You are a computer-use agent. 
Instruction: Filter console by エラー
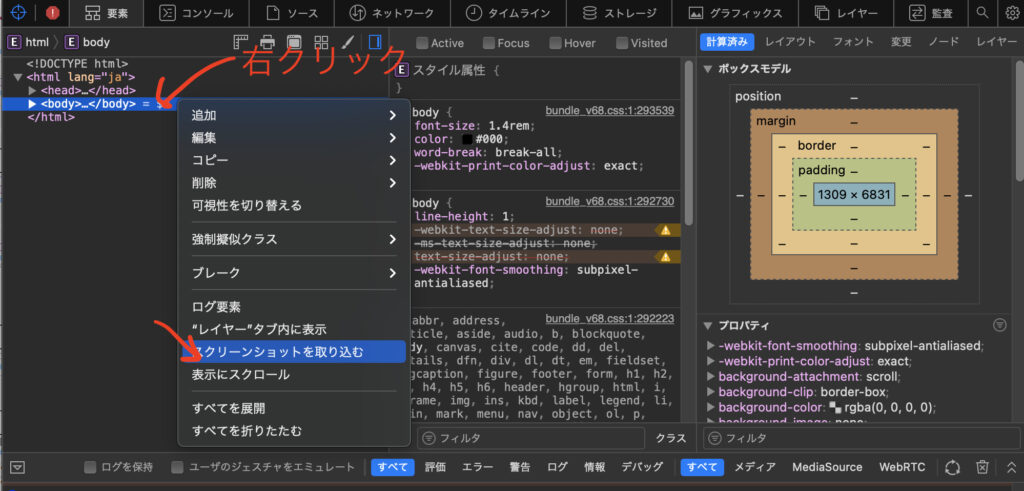pos(478,467)
